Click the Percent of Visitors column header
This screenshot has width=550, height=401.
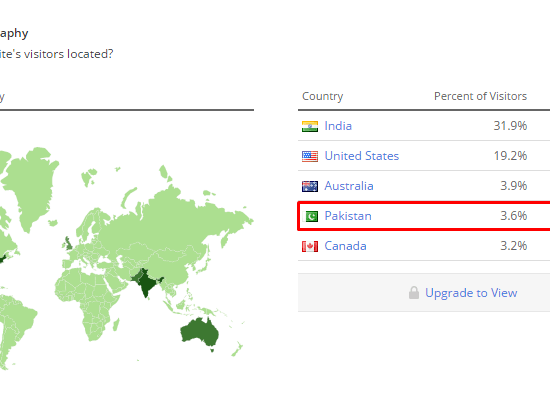pos(480,96)
